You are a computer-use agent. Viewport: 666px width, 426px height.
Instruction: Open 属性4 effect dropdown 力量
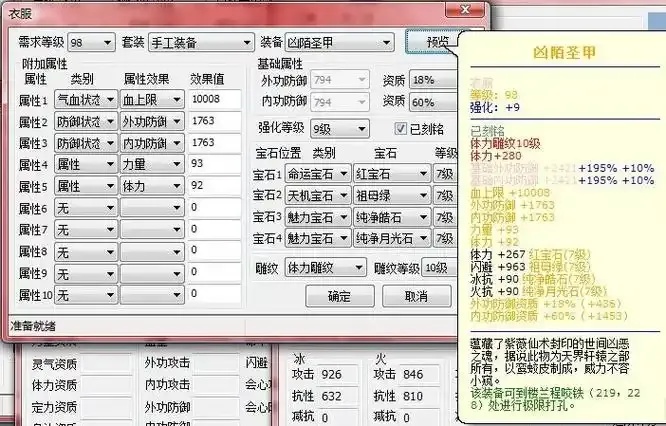tap(152, 165)
